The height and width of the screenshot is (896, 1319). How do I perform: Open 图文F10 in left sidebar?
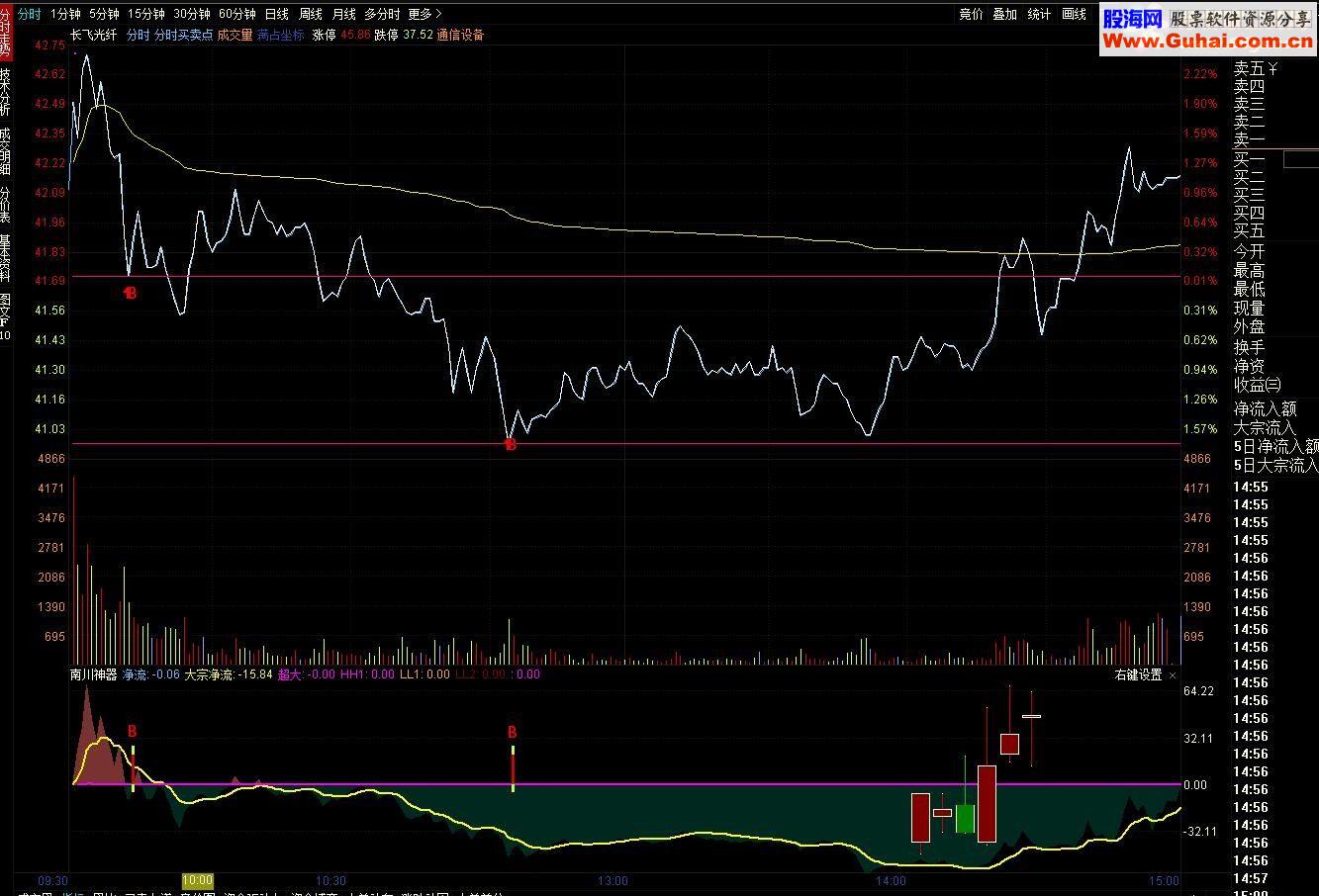tap(6, 316)
